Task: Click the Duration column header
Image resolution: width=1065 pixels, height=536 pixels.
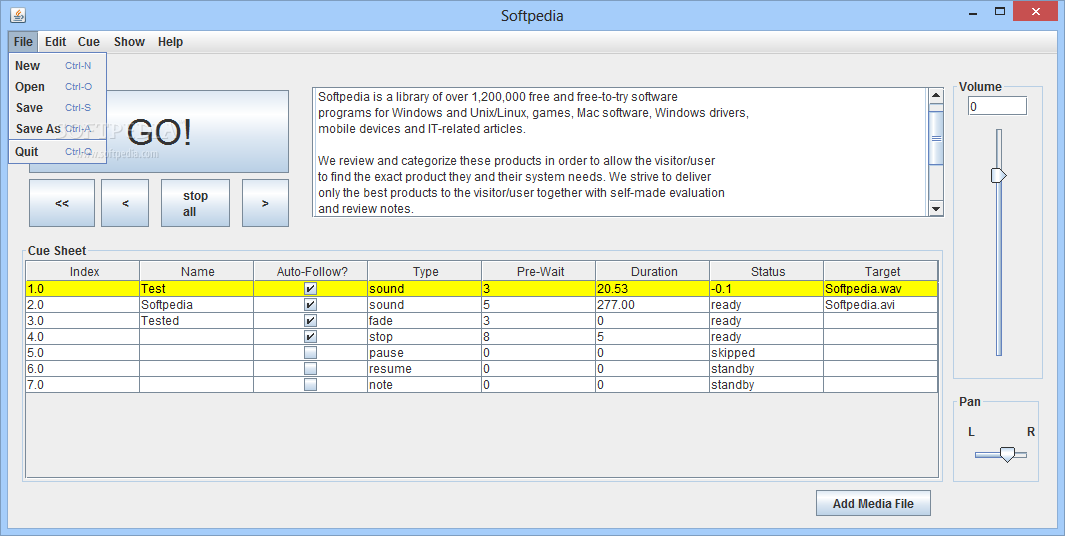Action: coord(653,272)
